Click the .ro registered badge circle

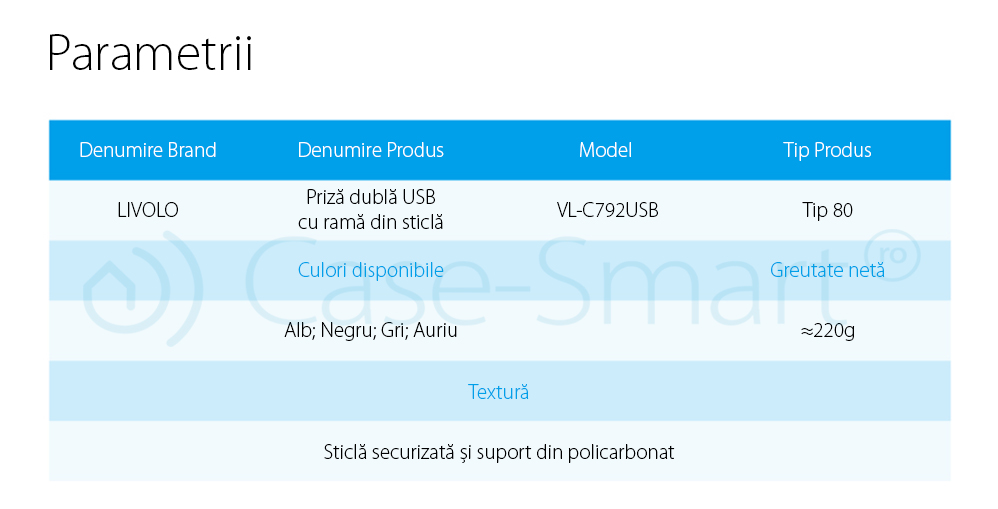(x=885, y=257)
